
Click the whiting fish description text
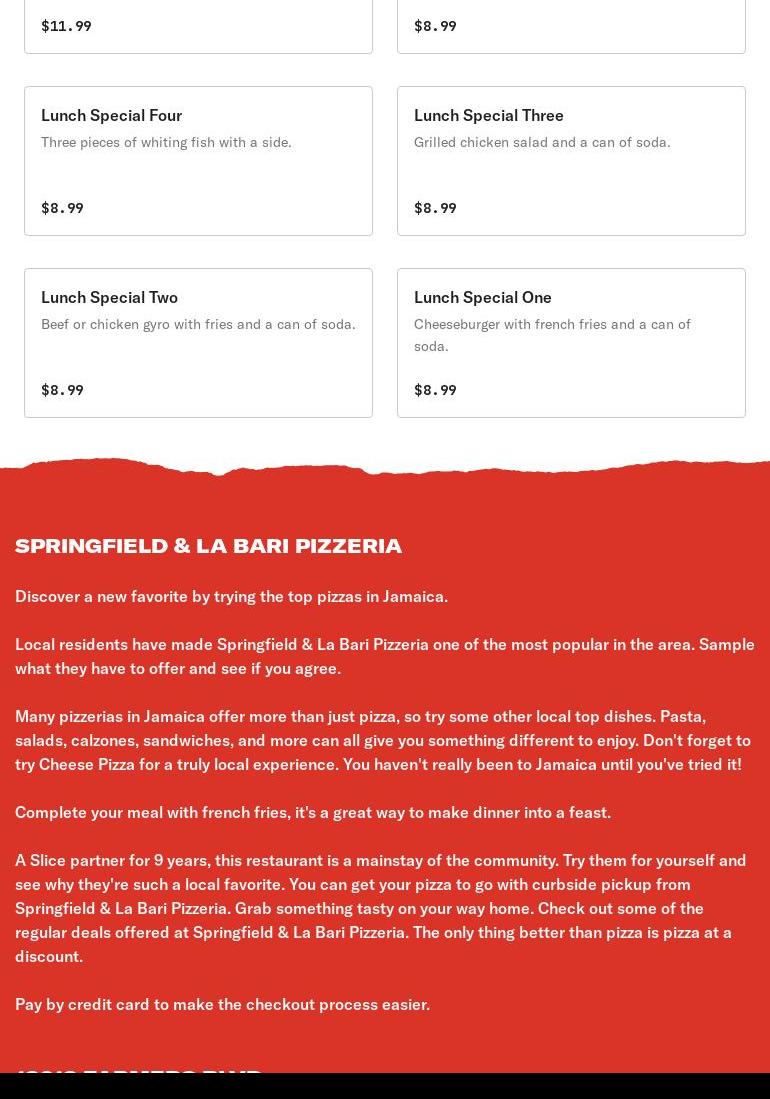point(166,142)
